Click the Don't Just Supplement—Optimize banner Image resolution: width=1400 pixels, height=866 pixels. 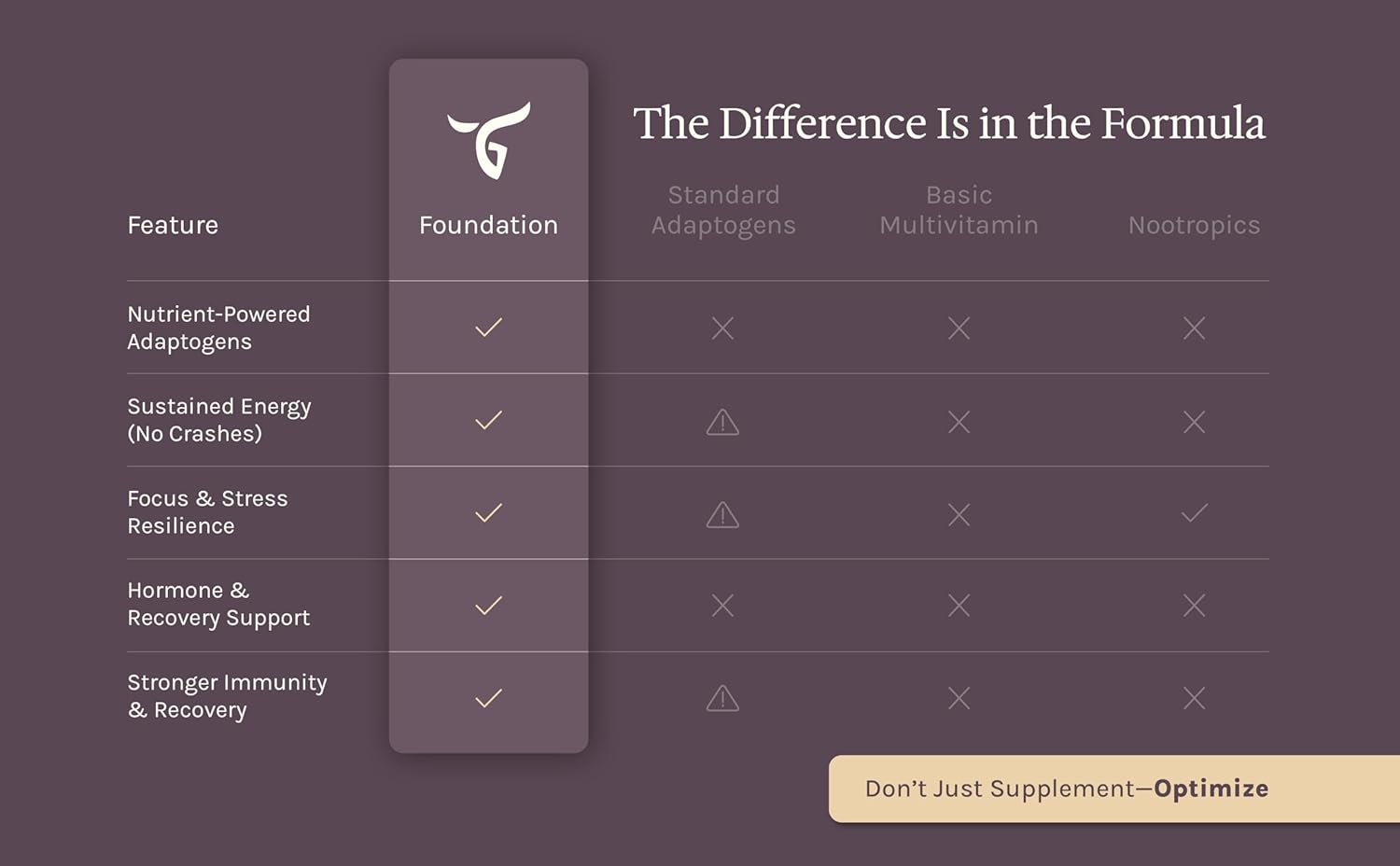pyautogui.click(x=1114, y=789)
